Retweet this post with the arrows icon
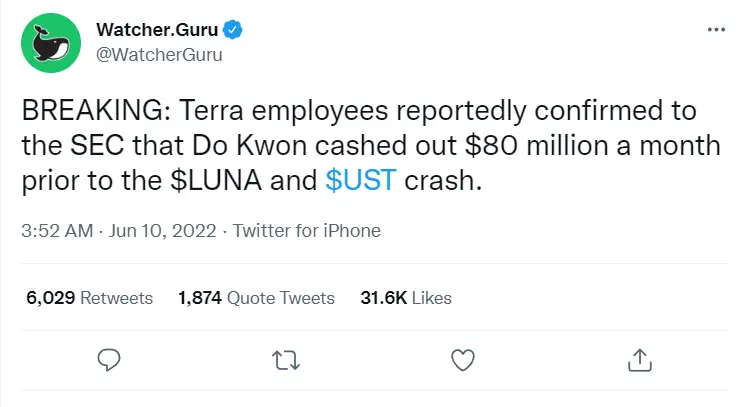The image size is (745, 407). click(x=286, y=360)
